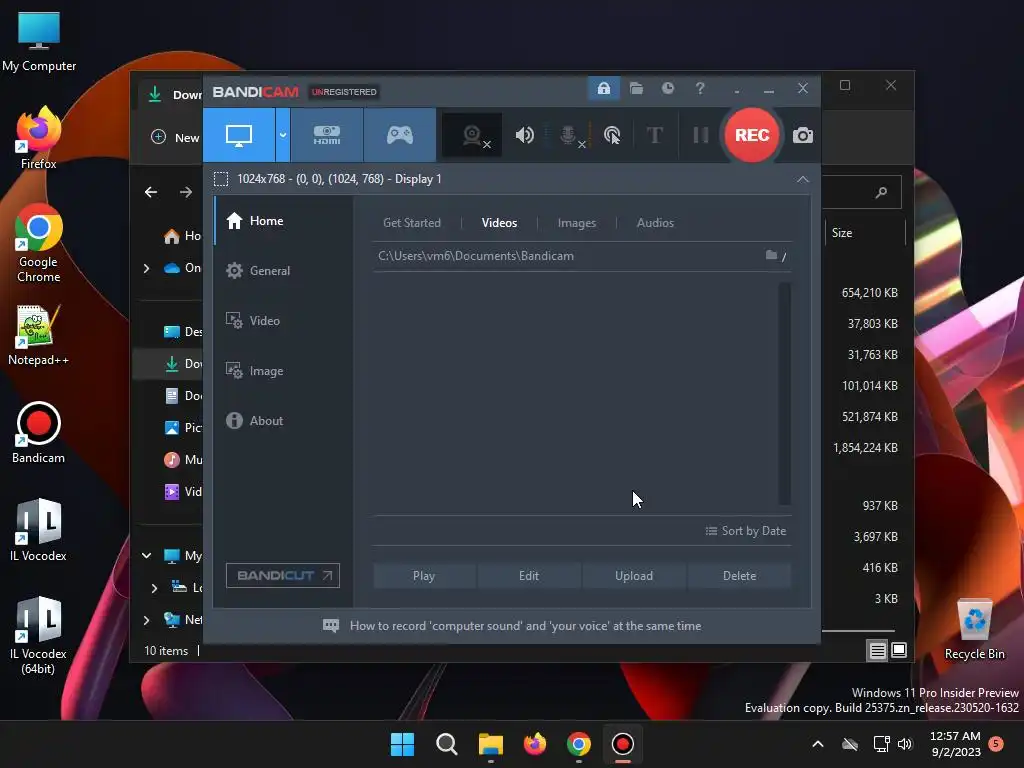
Task: Open the Image settings section
Action: (283, 371)
